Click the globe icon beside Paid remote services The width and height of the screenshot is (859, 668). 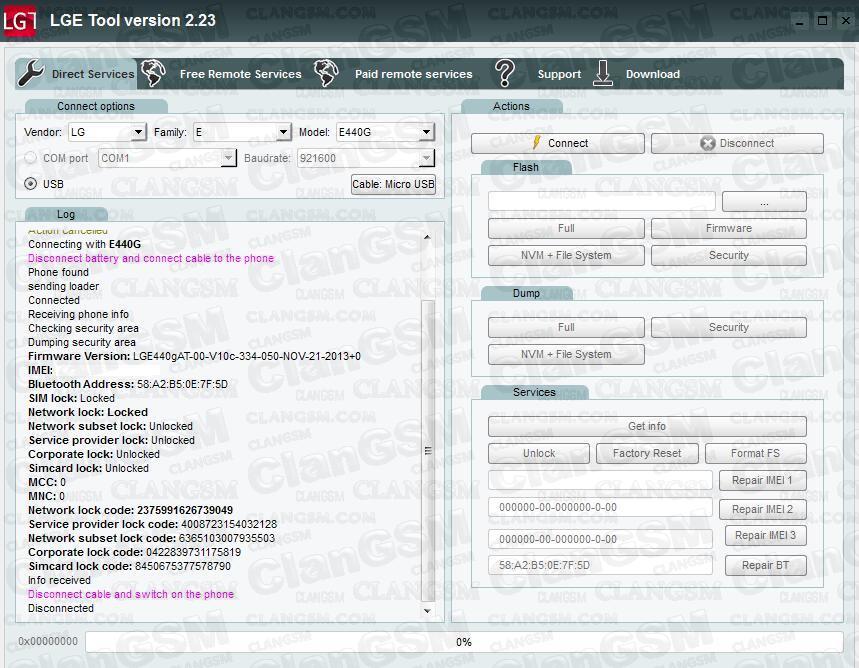point(326,73)
